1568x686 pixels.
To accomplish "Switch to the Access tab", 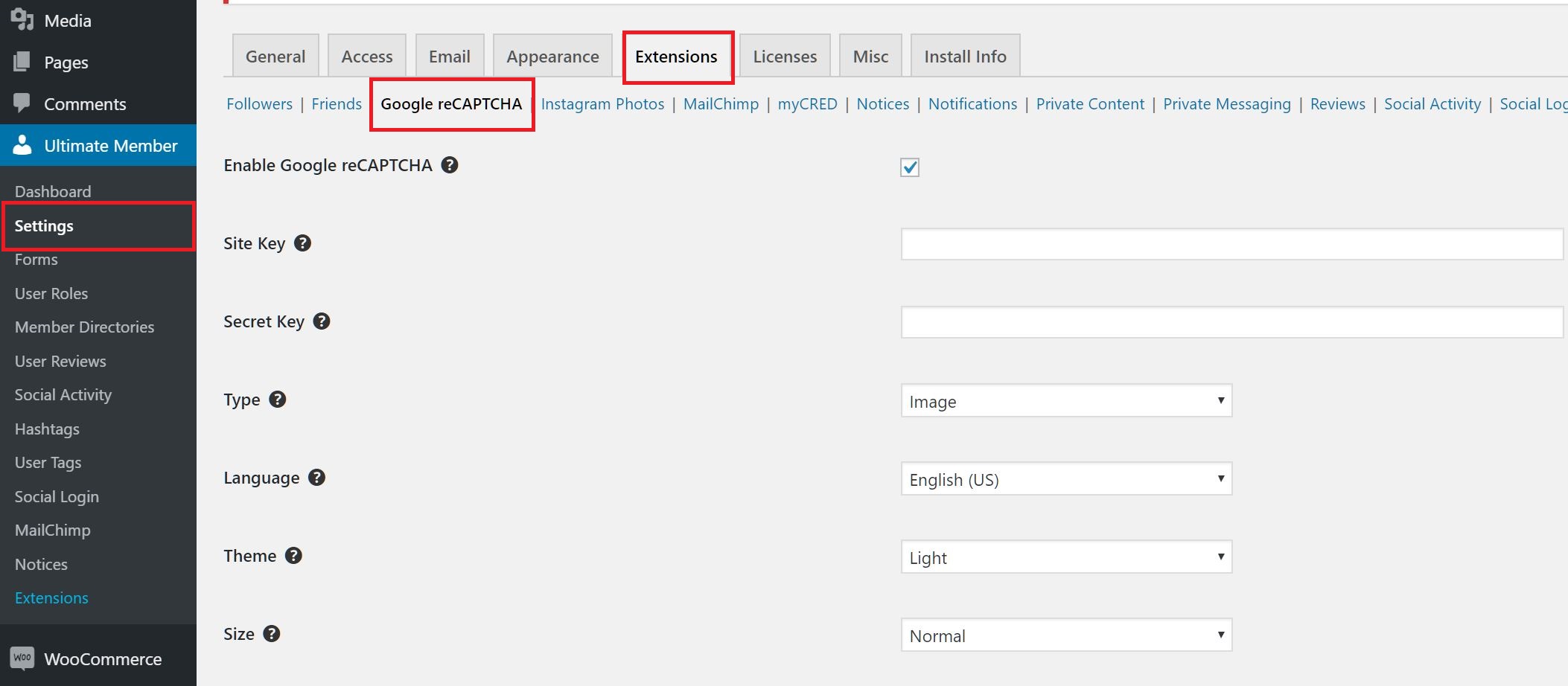I will click(x=367, y=56).
